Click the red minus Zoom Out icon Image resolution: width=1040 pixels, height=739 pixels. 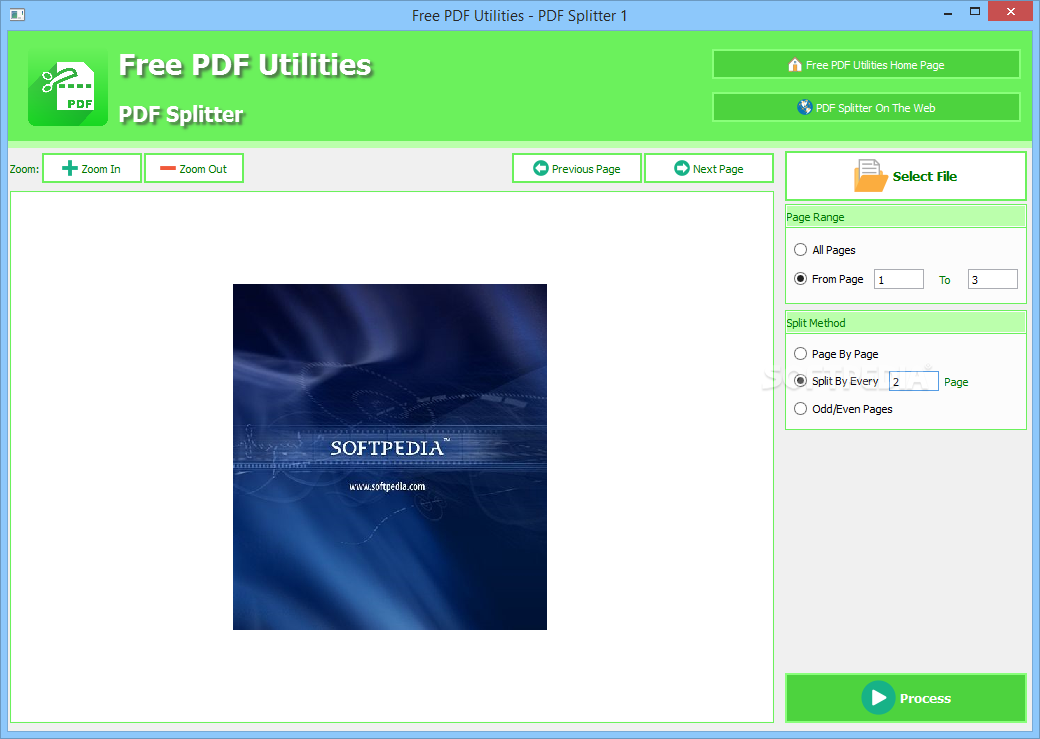click(168, 168)
